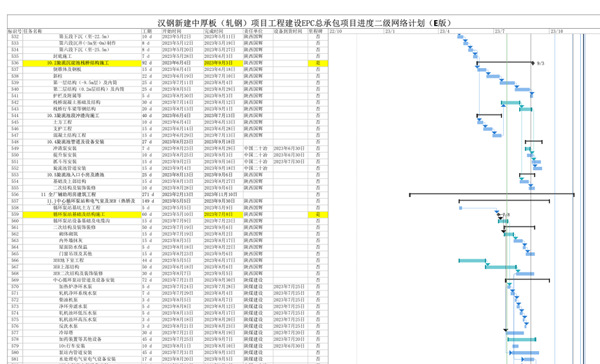Click the 9/3 milestone label in Gantt chart
600x364 pixels.
(x=540, y=63)
